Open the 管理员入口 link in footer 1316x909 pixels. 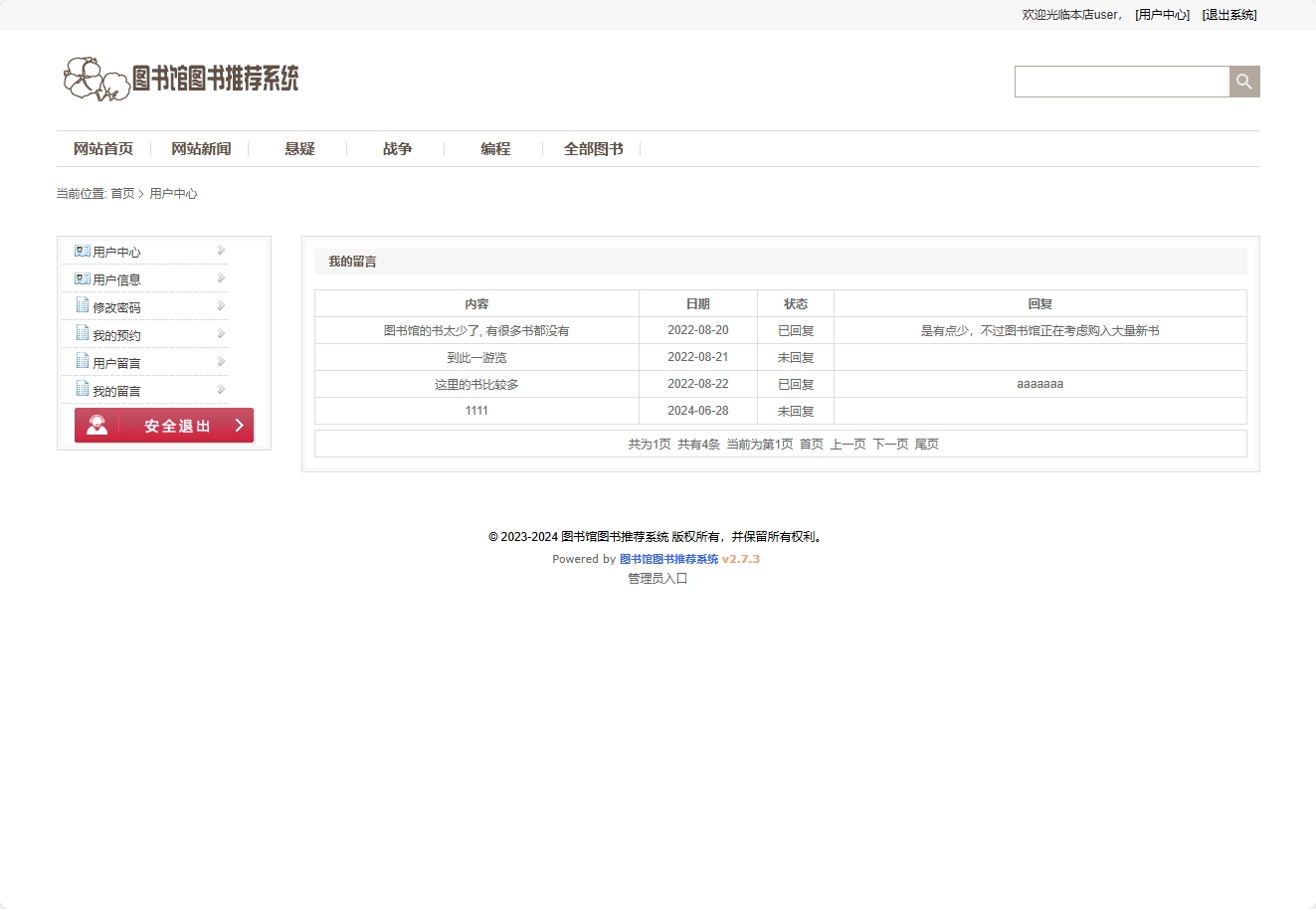[x=656, y=578]
